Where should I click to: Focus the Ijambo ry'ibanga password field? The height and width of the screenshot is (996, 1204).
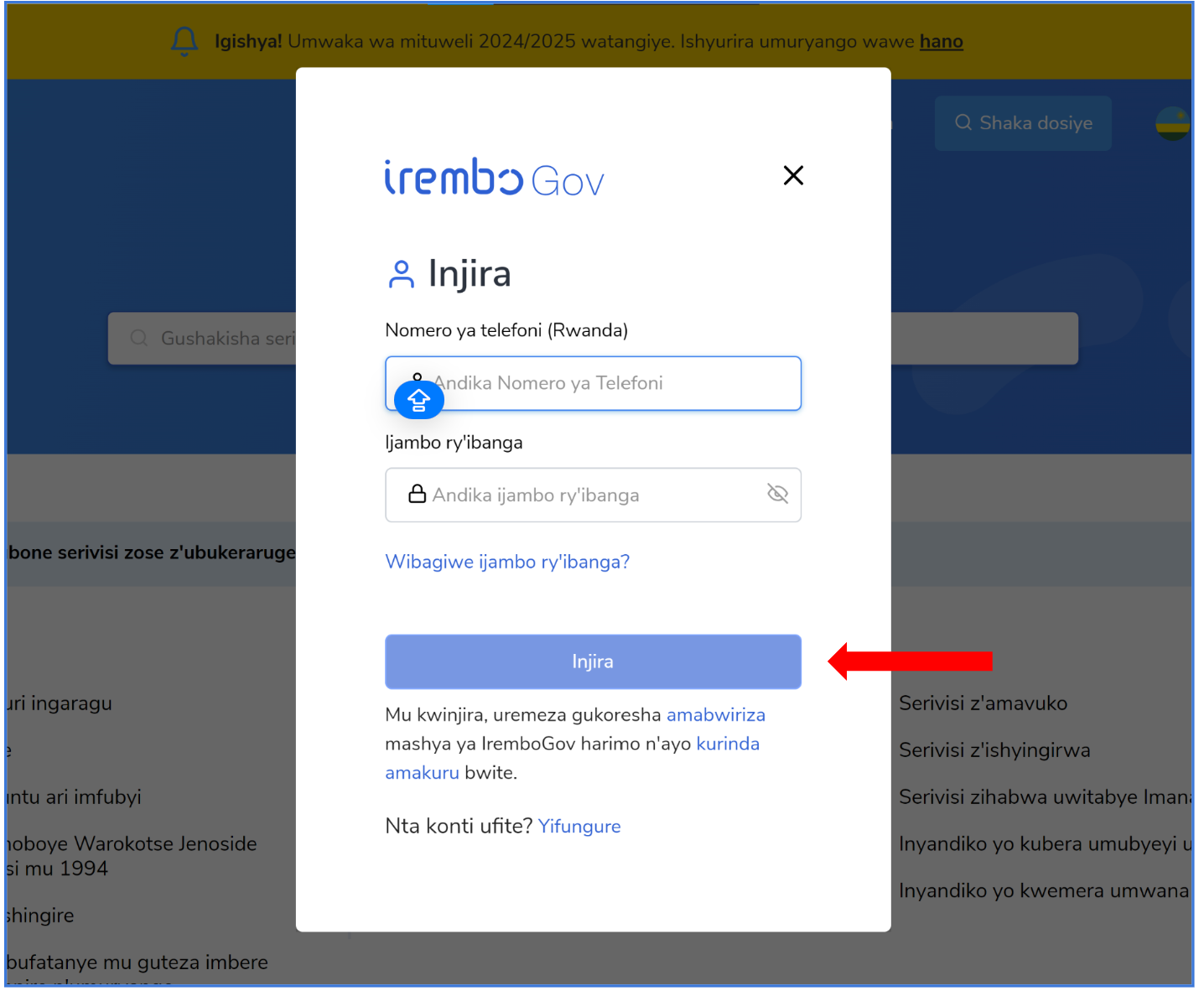[593, 495]
